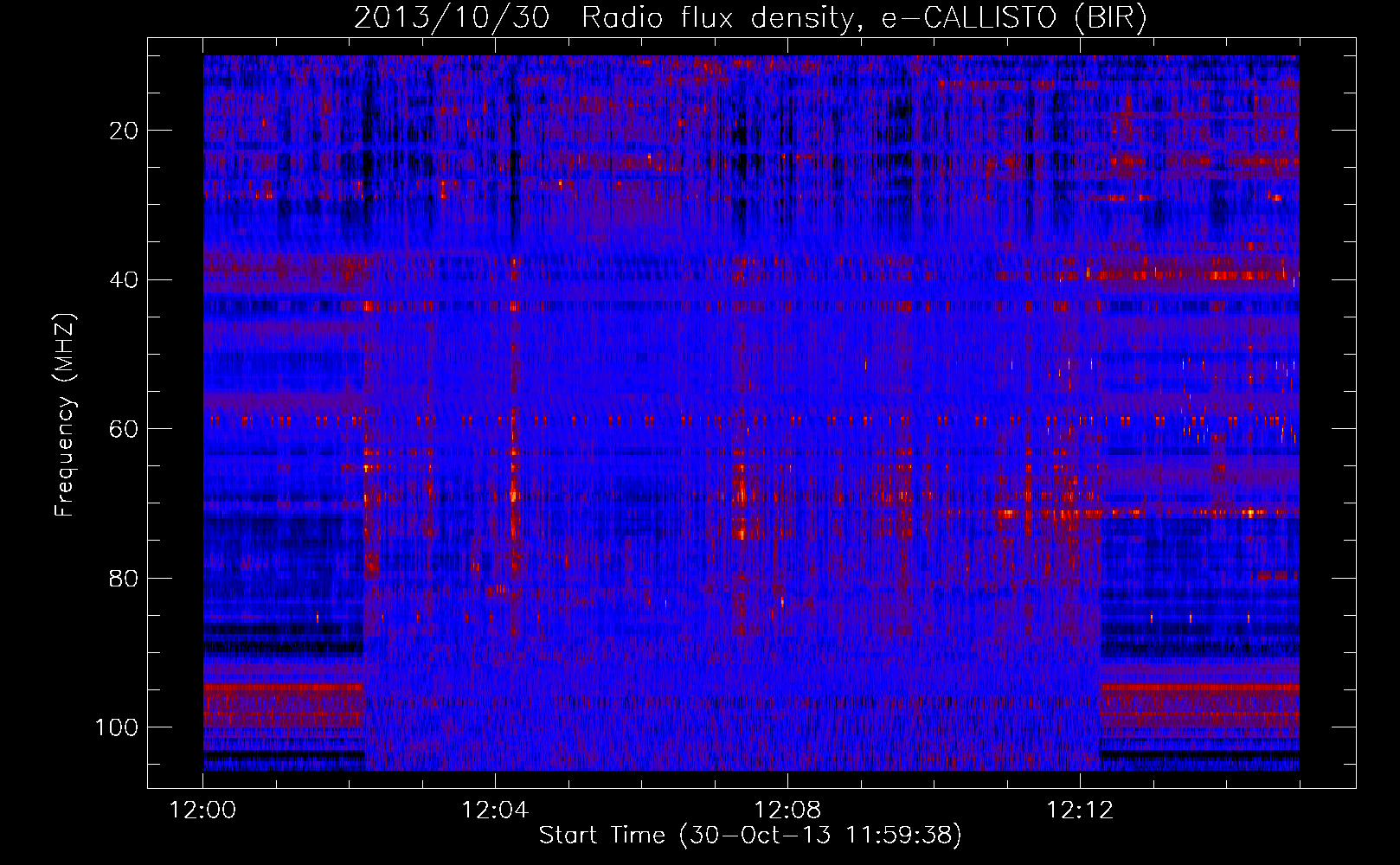Click the 100 MHz frequency tick label
1400x865 pixels.
pos(117,727)
